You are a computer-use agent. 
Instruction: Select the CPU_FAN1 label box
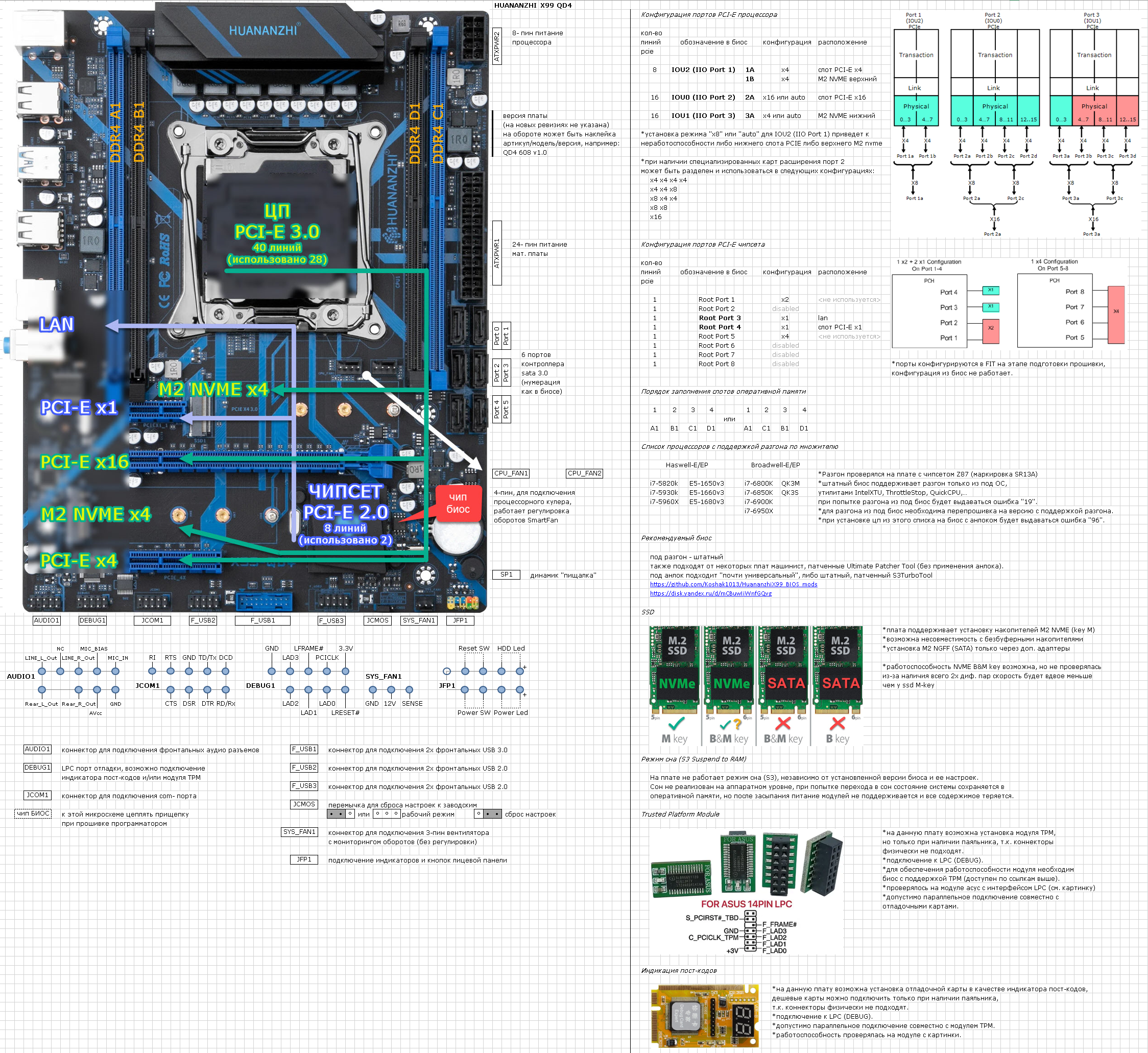[x=511, y=473]
